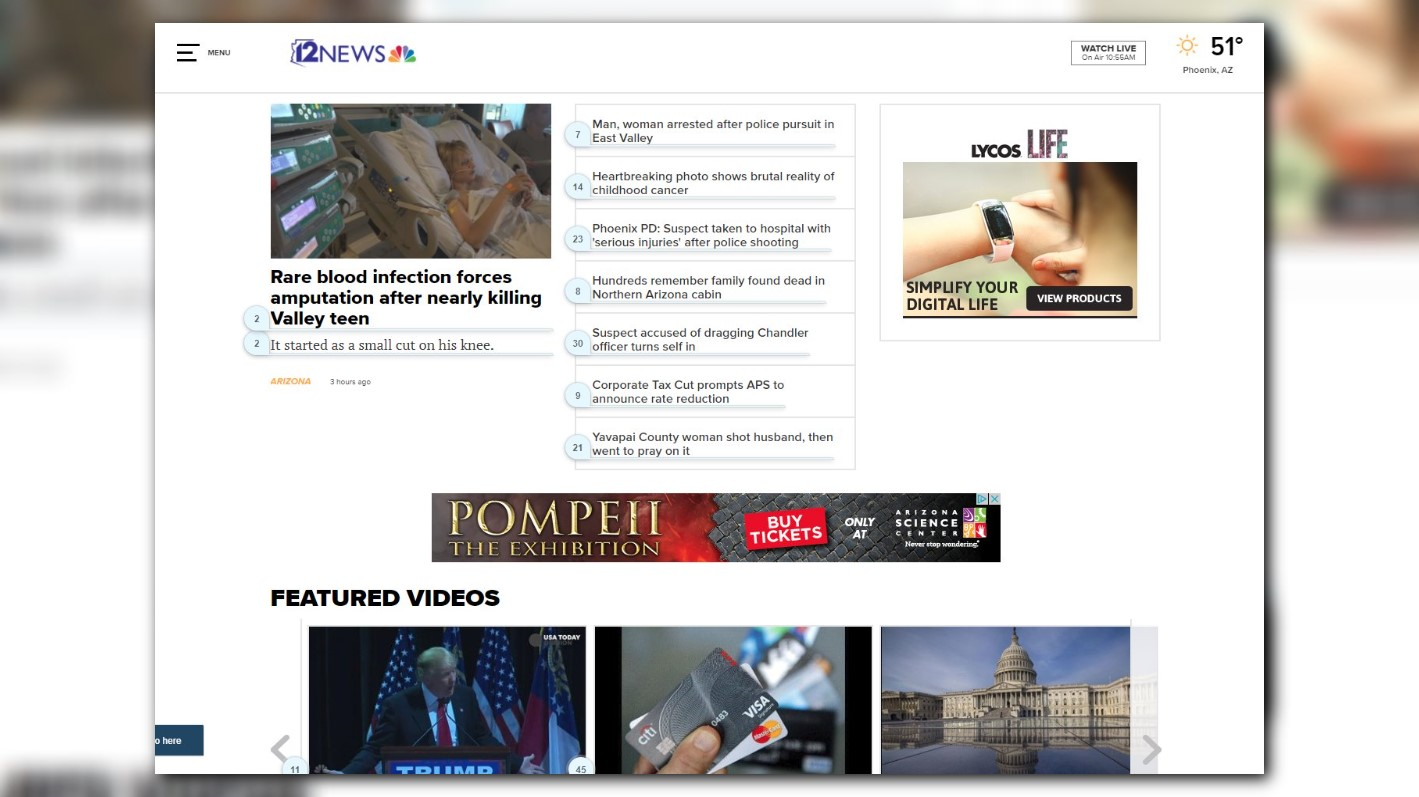Click VIEW PRODUCTS in the Lycos ad
Screen dimensions: 1419x797
click(x=1080, y=298)
